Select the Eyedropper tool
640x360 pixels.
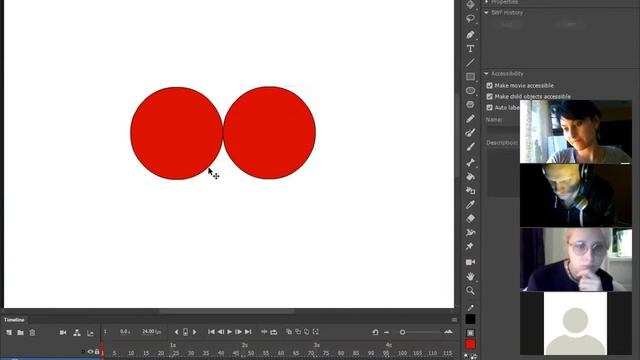click(x=470, y=204)
